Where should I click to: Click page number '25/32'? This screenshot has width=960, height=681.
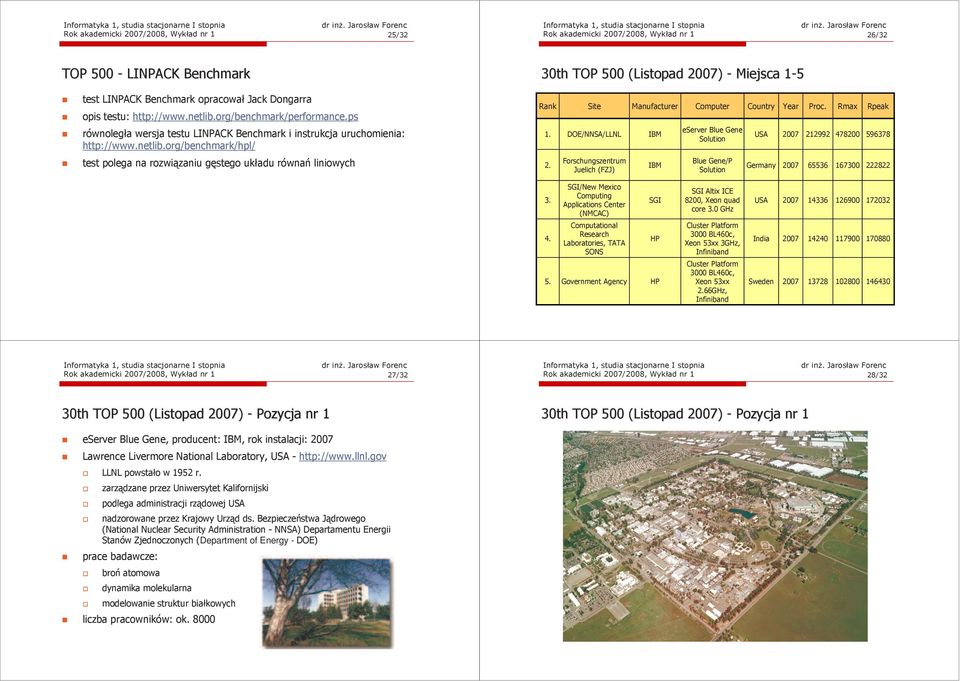(x=397, y=35)
